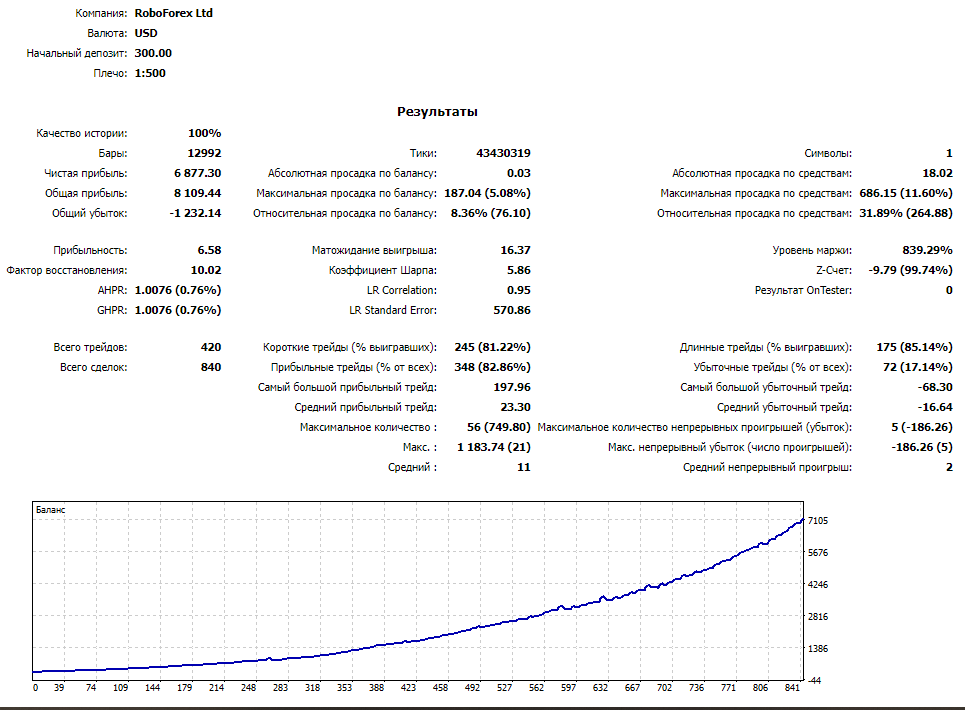Click Sharpe ratio value 5.86
The height and width of the screenshot is (710, 965).
click(519, 270)
